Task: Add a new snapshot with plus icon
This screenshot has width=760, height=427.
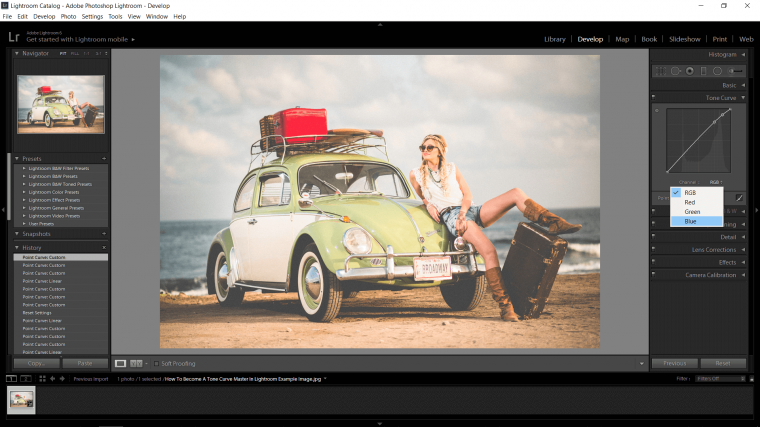Action: click(x=104, y=234)
